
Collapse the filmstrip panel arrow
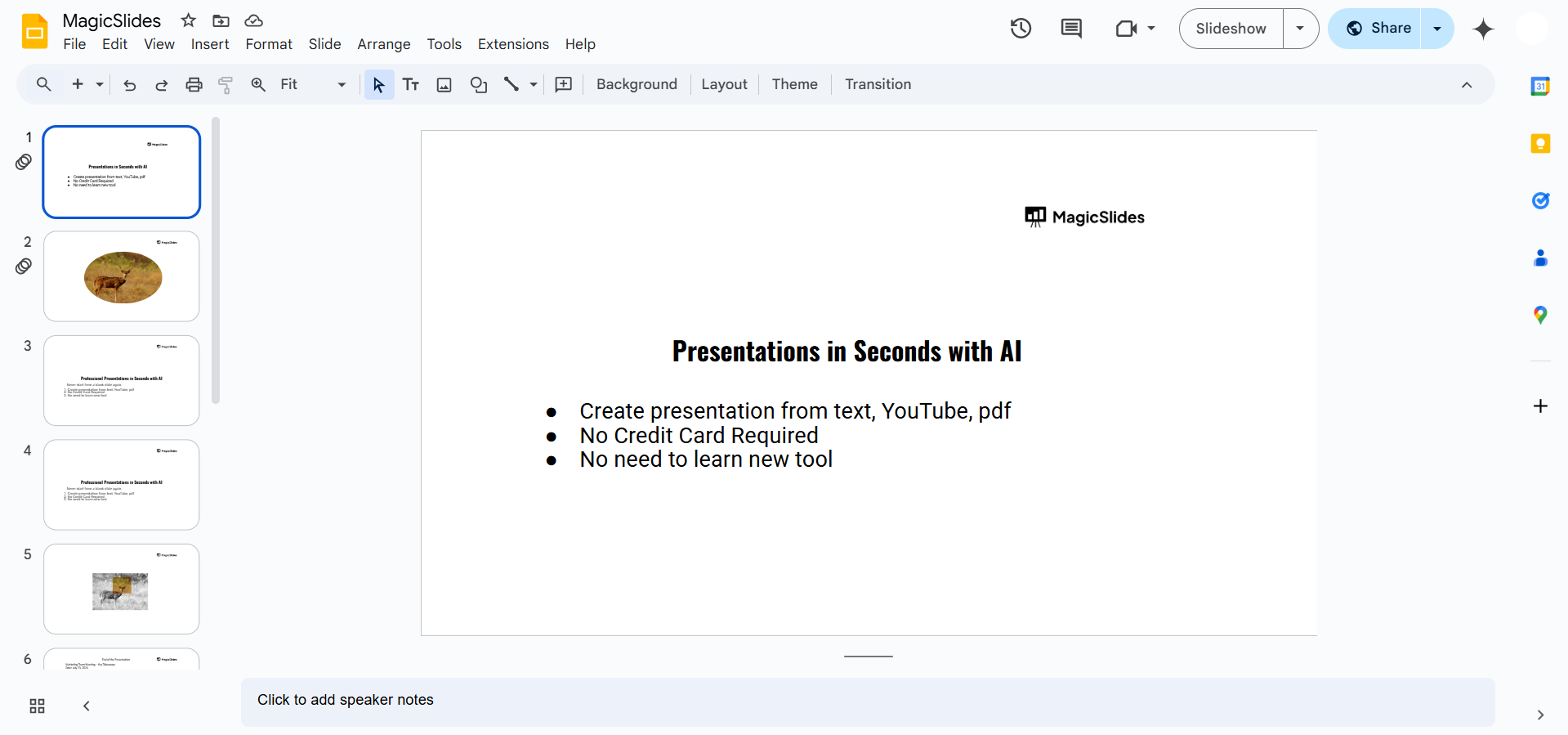coord(87,706)
